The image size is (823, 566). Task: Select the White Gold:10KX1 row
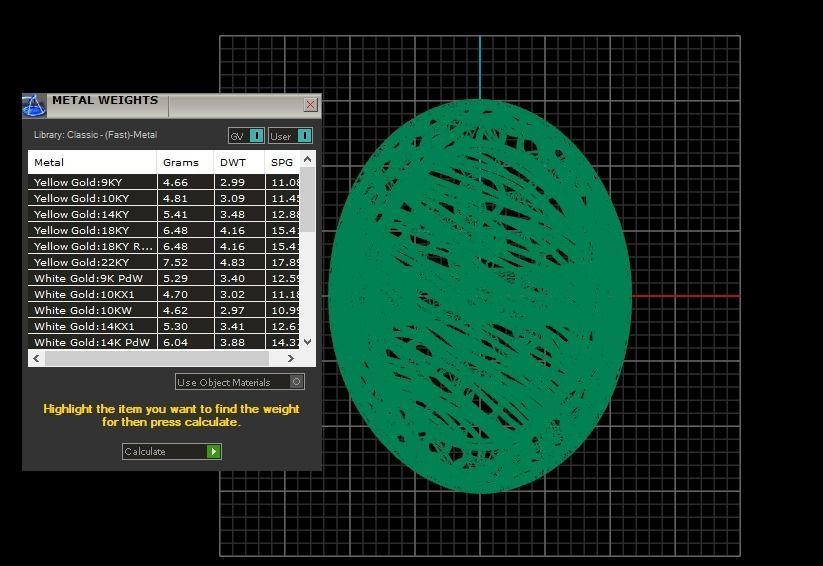coord(164,294)
